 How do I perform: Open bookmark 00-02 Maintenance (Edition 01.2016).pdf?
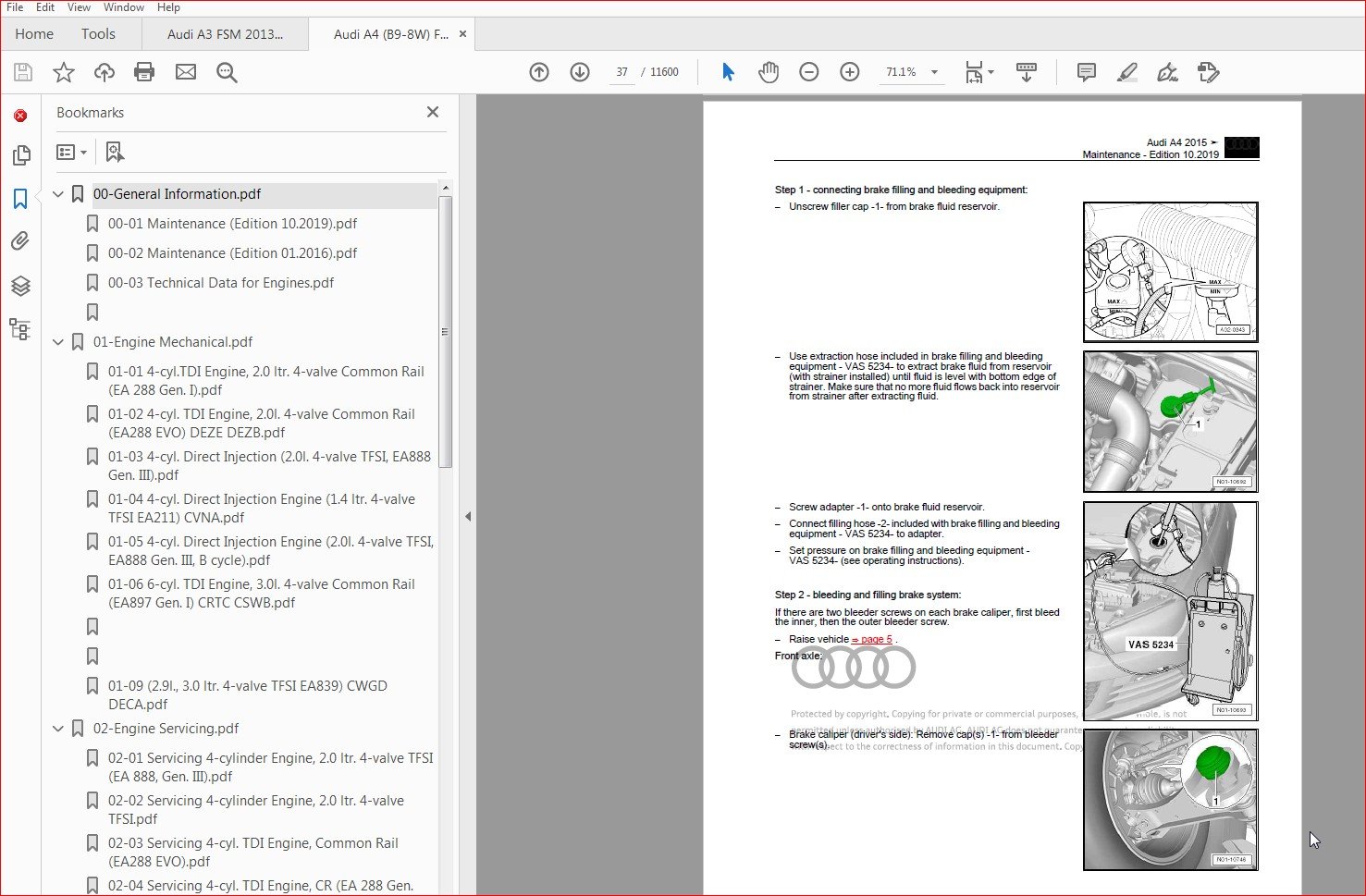point(232,253)
